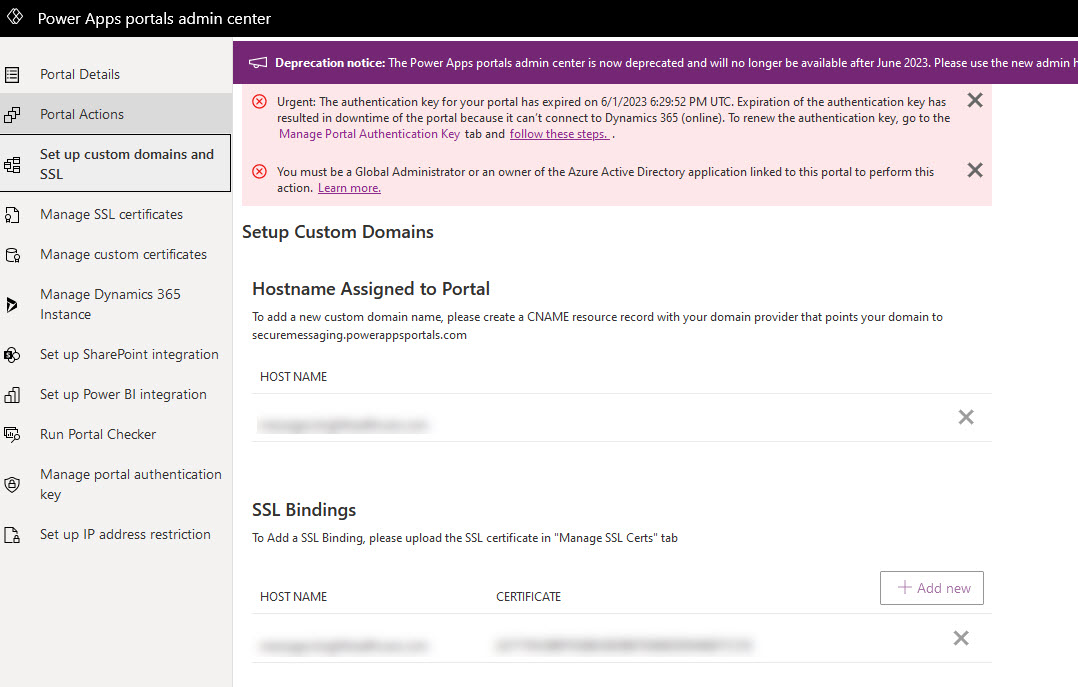Open Set up Power BI integration
Image resolution: width=1078 pixels, height=687 pixels.
(123, 395)
